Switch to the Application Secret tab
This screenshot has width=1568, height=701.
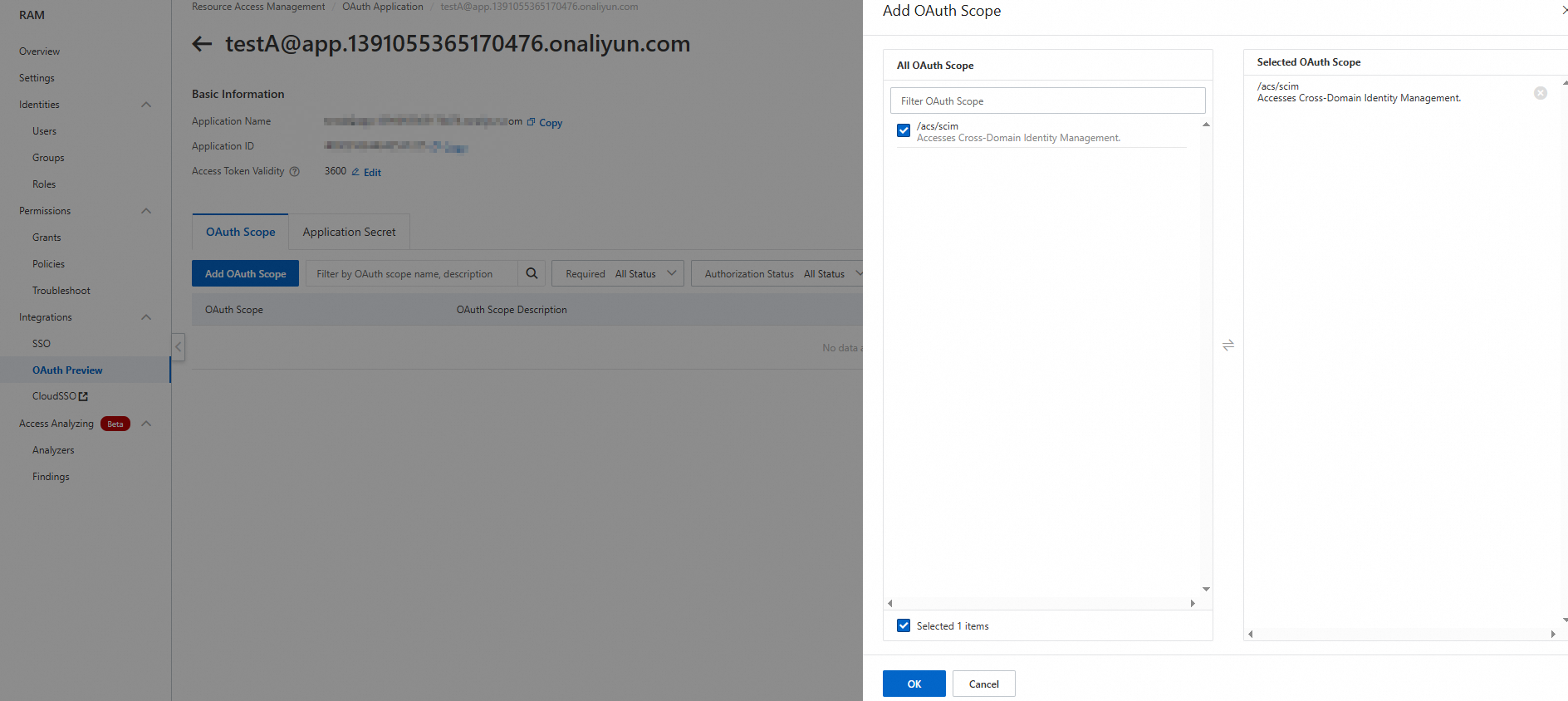349,232
